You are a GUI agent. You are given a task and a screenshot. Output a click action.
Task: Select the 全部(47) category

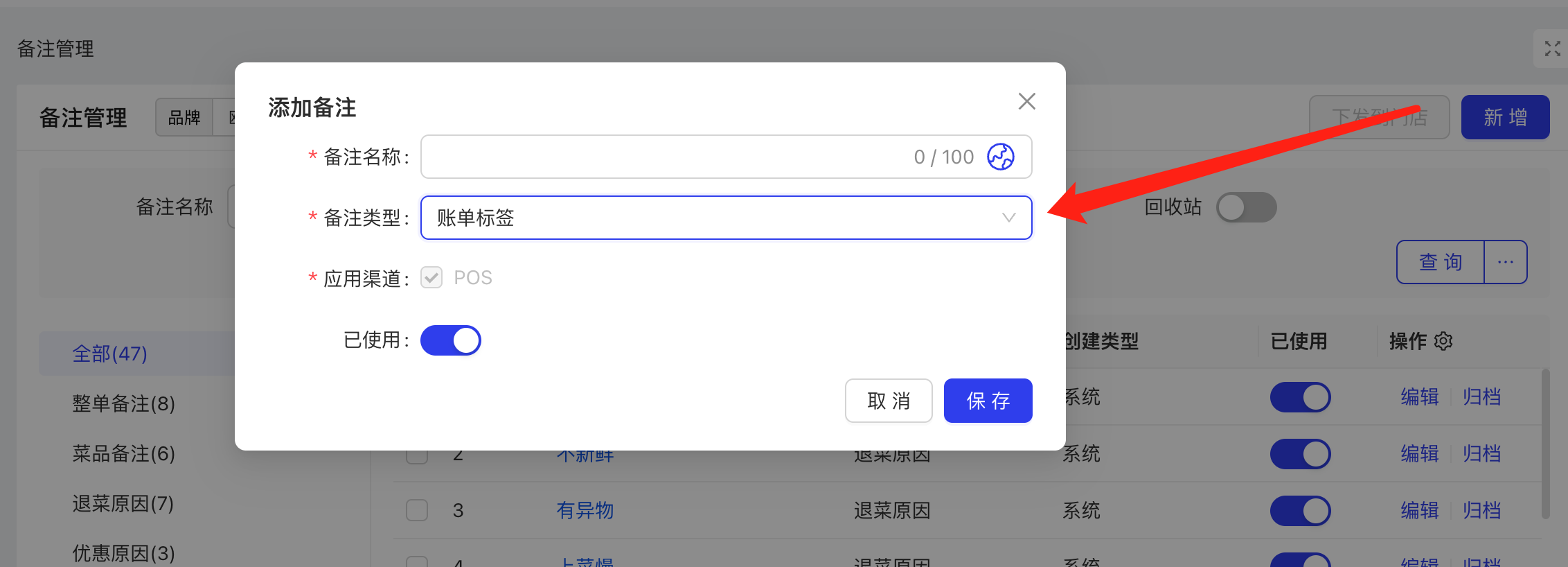coord(110,354)
